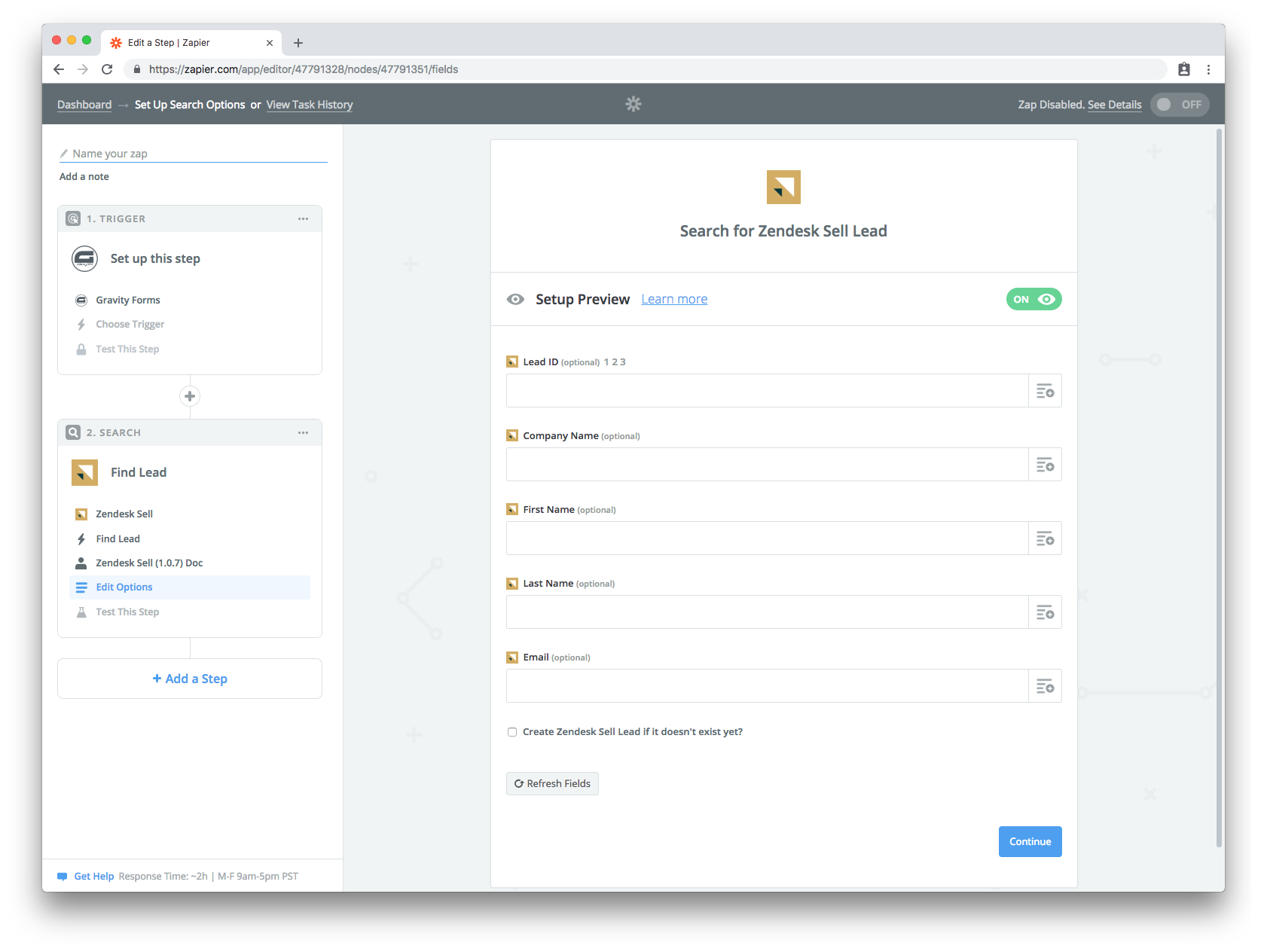Screen dimensions: 1267x952
Task: Select the Edit a Step Zapier tab
Action: tap(190, 43)
